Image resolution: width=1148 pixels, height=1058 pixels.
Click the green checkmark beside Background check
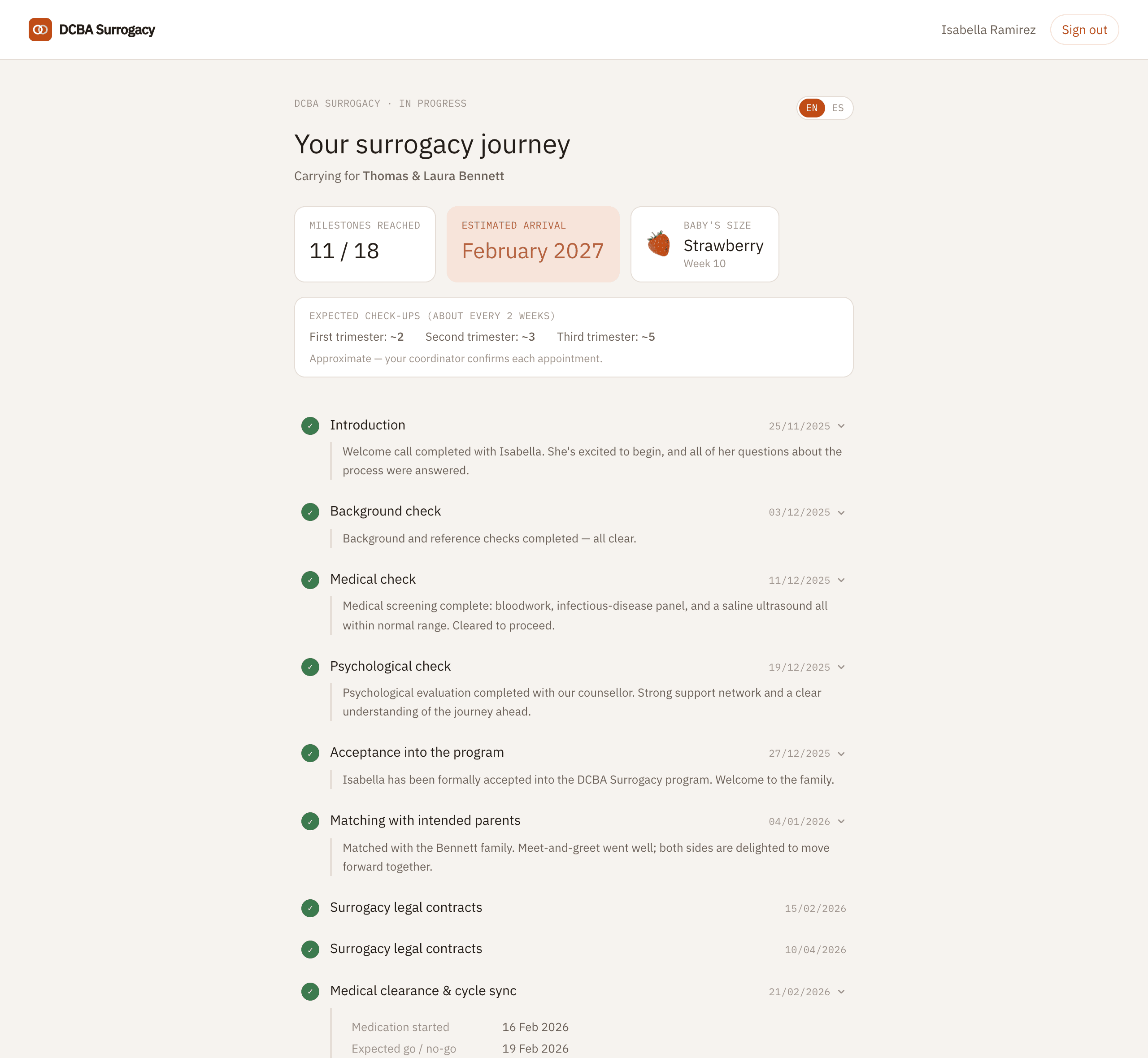(x=310, y=512)
